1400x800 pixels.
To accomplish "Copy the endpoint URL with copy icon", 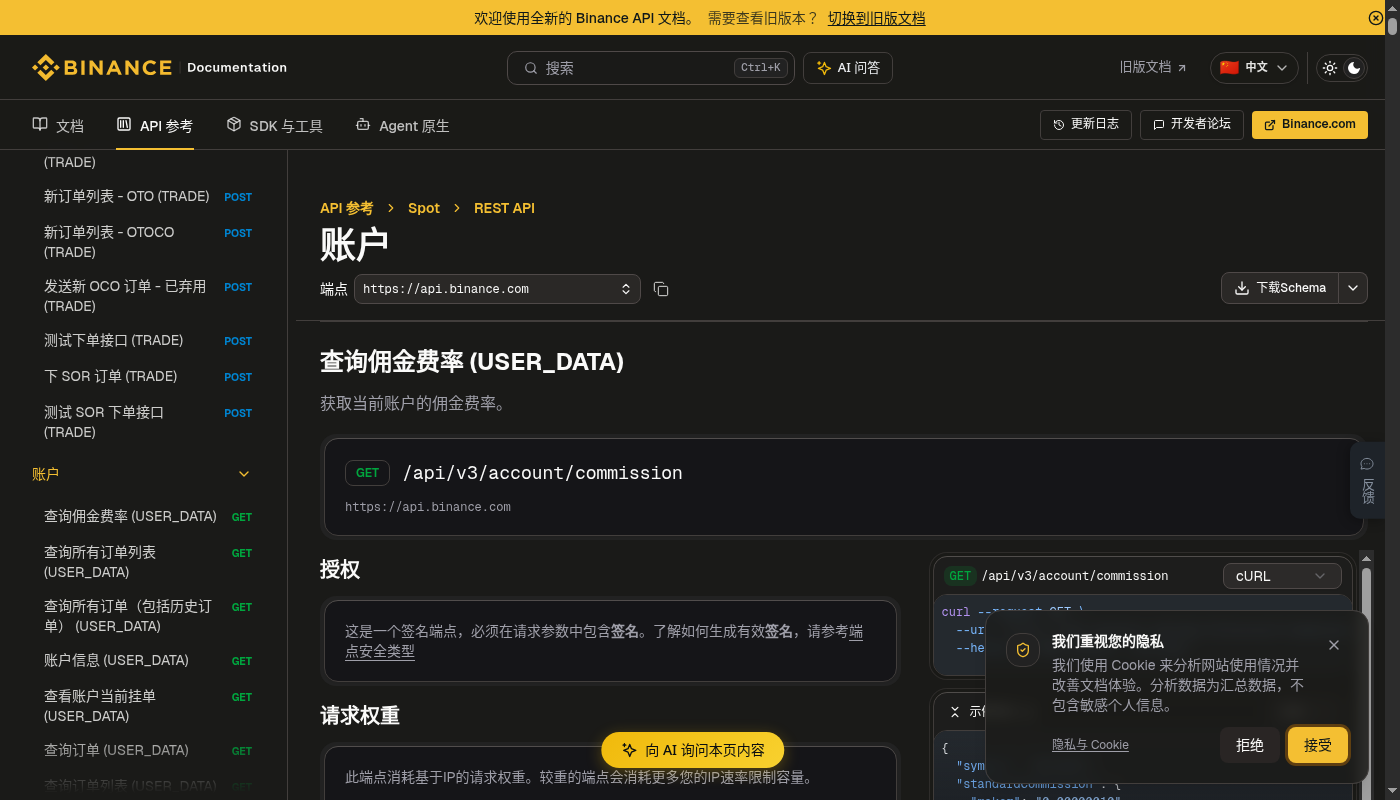I will click(x=661, y=289).
